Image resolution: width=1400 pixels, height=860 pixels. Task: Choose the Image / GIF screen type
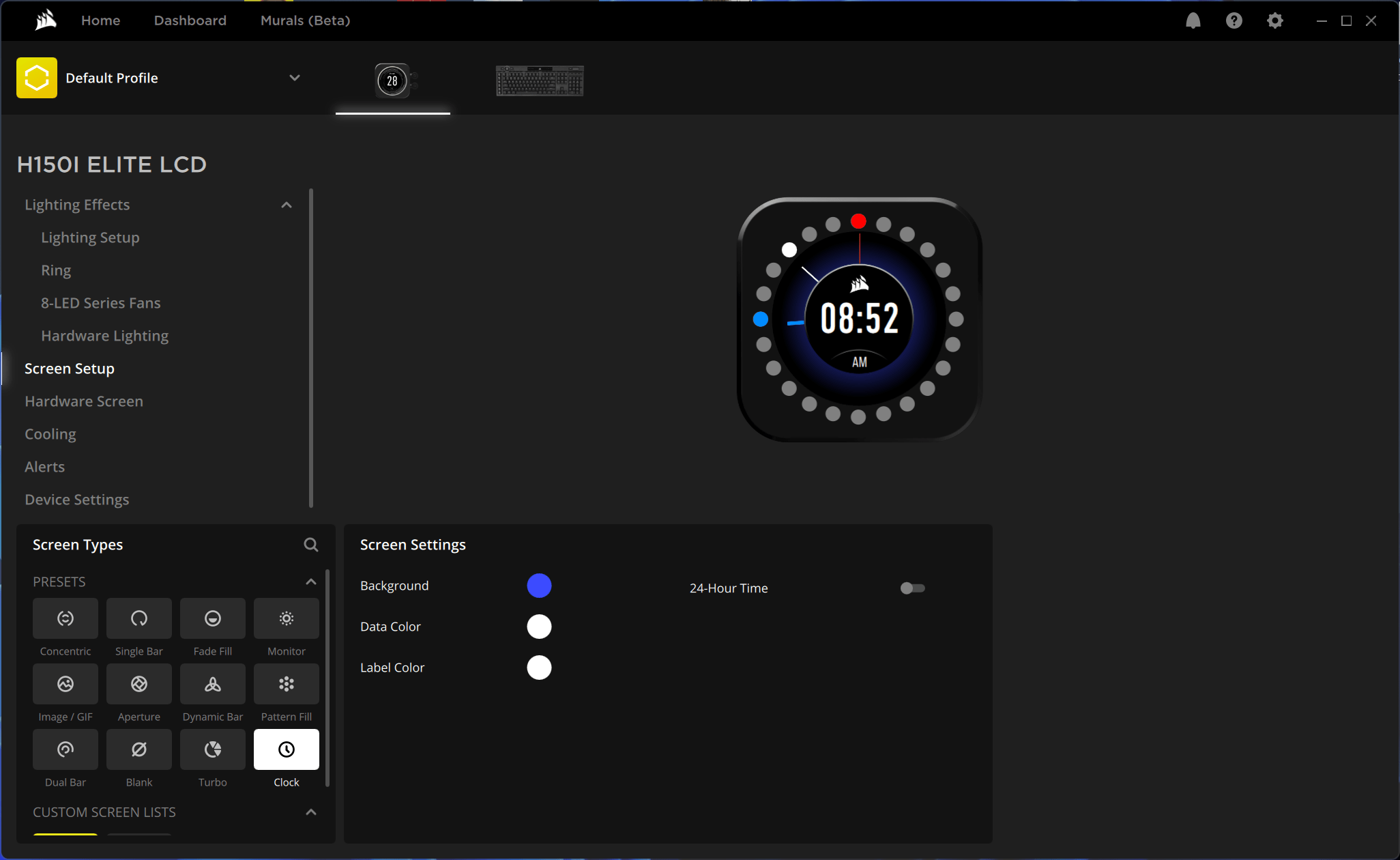tap(65, 684)
